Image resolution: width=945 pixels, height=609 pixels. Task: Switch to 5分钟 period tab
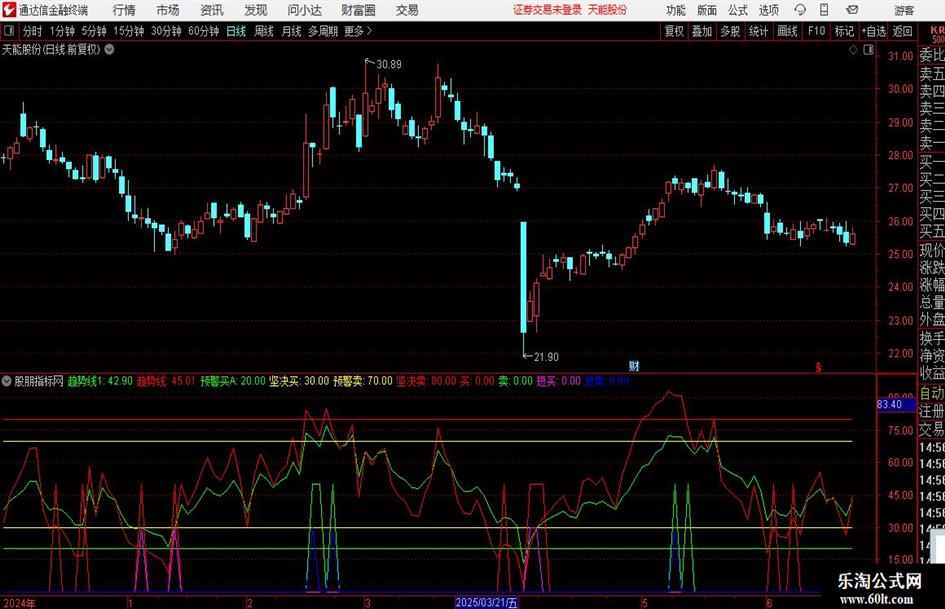(x=93, y=31)
